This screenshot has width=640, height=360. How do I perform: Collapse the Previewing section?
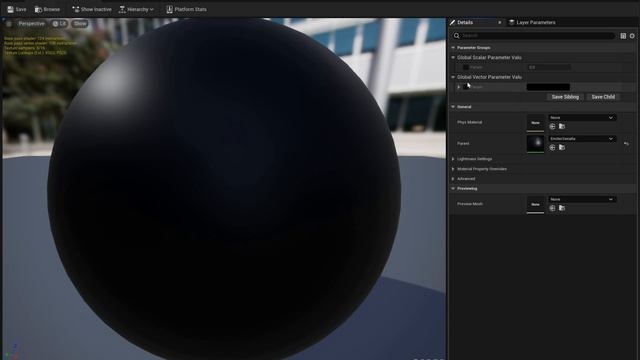[x=453, y=189]
